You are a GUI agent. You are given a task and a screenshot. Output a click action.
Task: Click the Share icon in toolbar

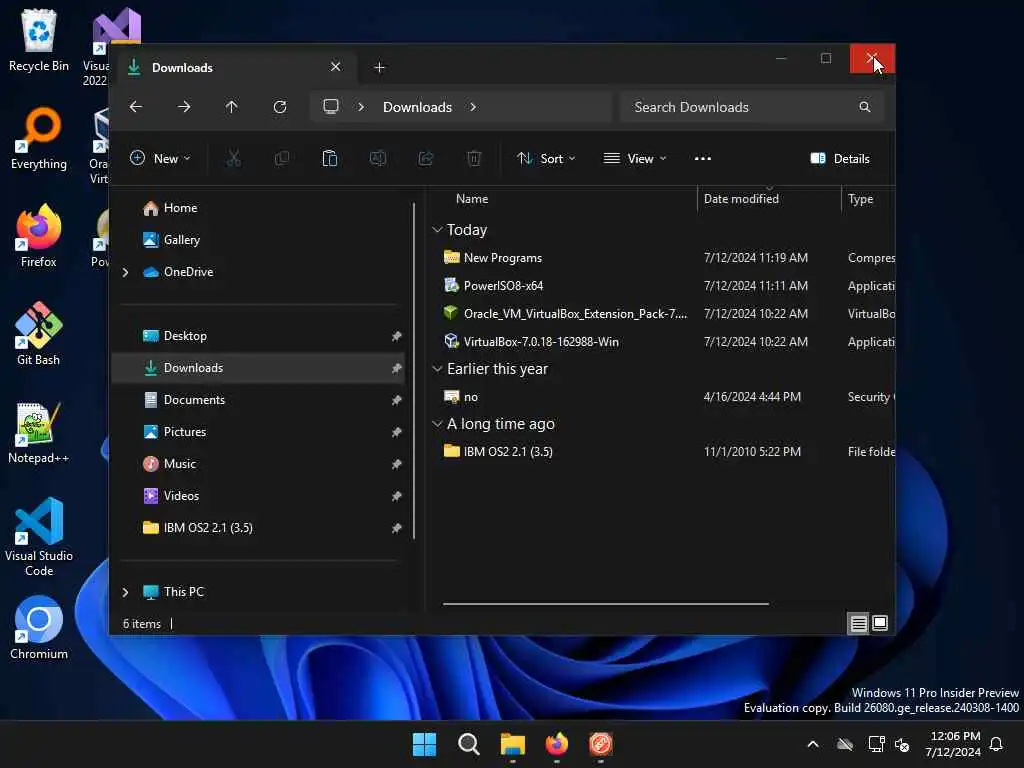426,158
